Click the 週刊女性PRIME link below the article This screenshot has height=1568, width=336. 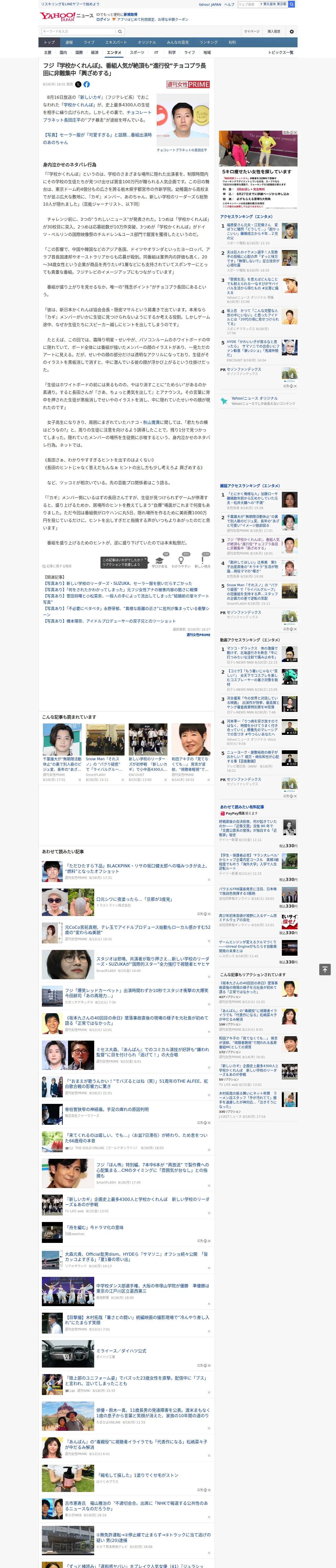coord(198,634)
